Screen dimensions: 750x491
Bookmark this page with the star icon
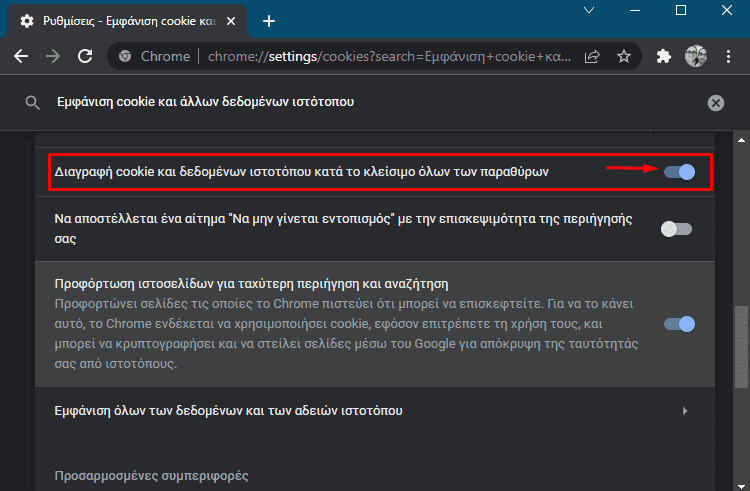coord(624,56)
